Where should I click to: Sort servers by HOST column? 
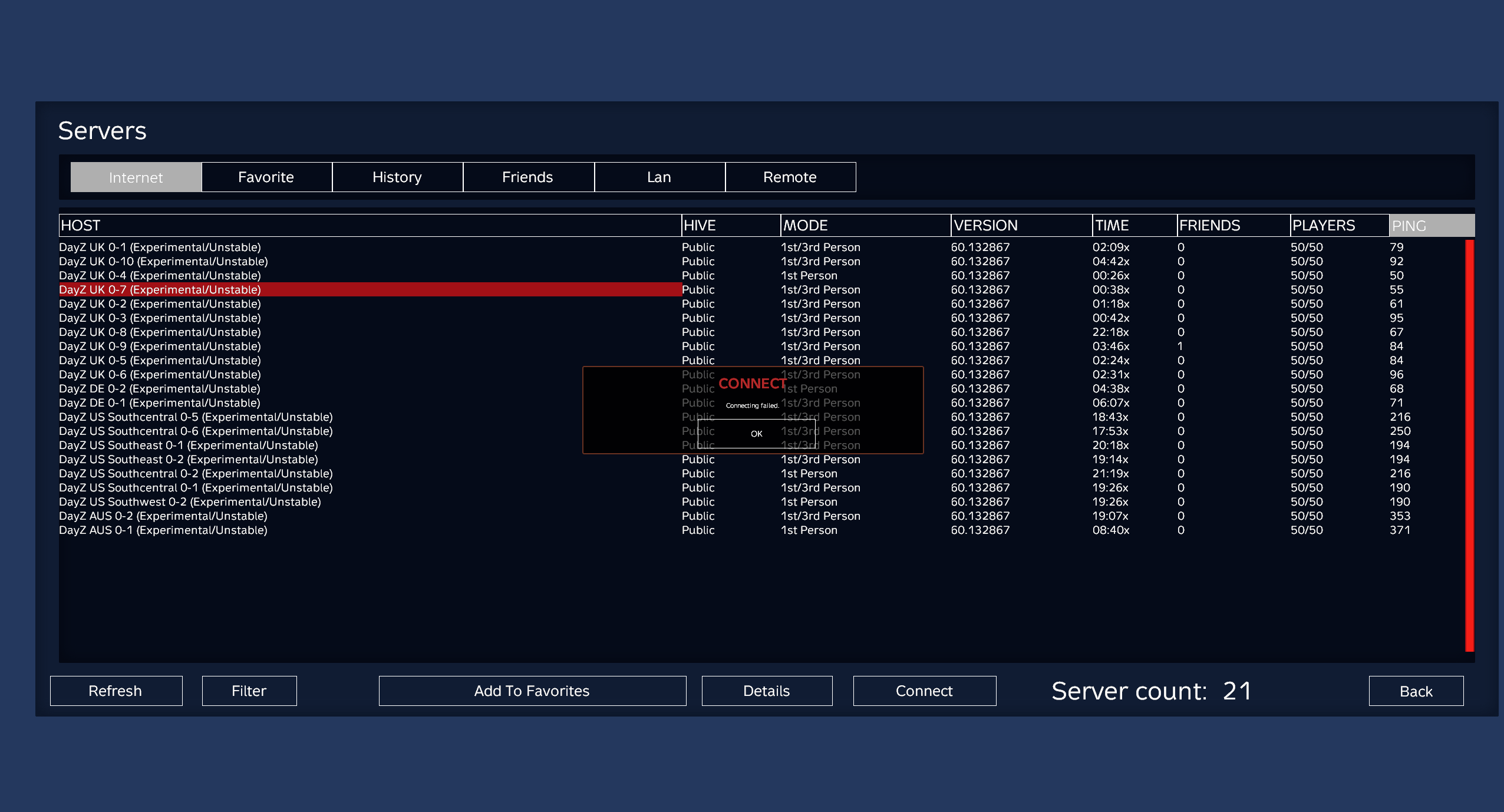pyautogui.click(x=370, y=226)
